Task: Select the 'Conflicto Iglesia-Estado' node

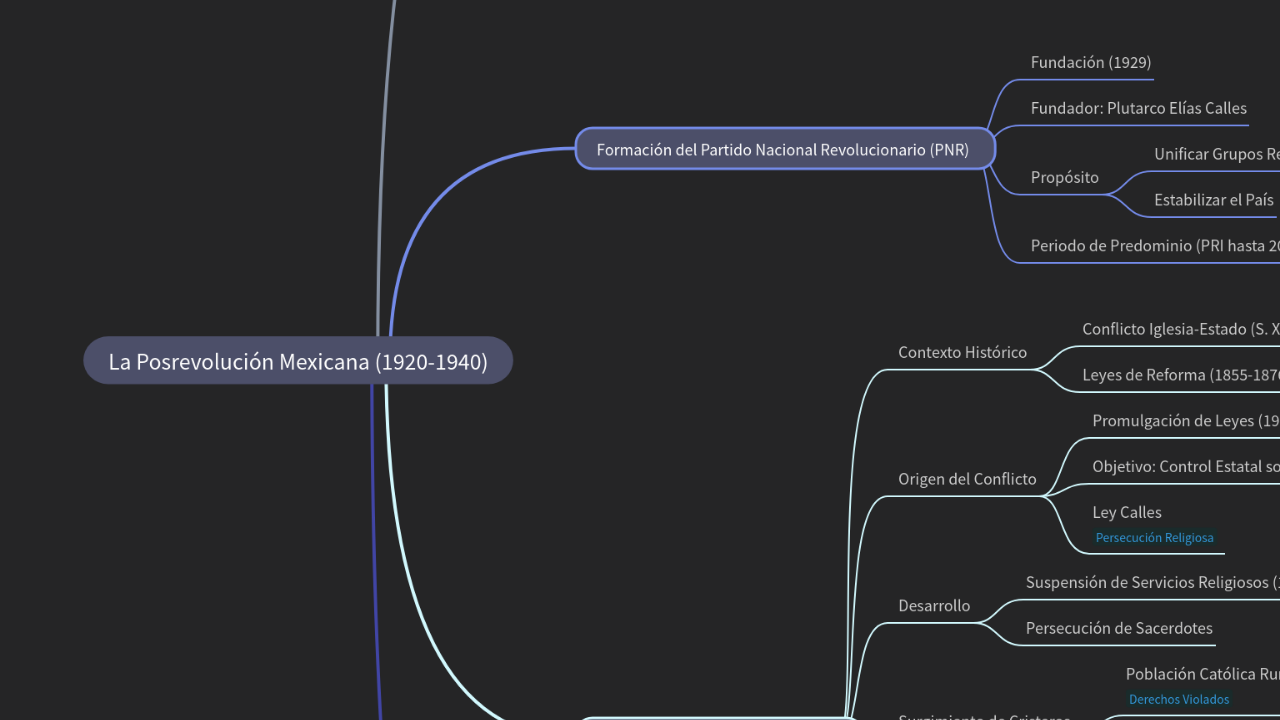Action: 1180,329
